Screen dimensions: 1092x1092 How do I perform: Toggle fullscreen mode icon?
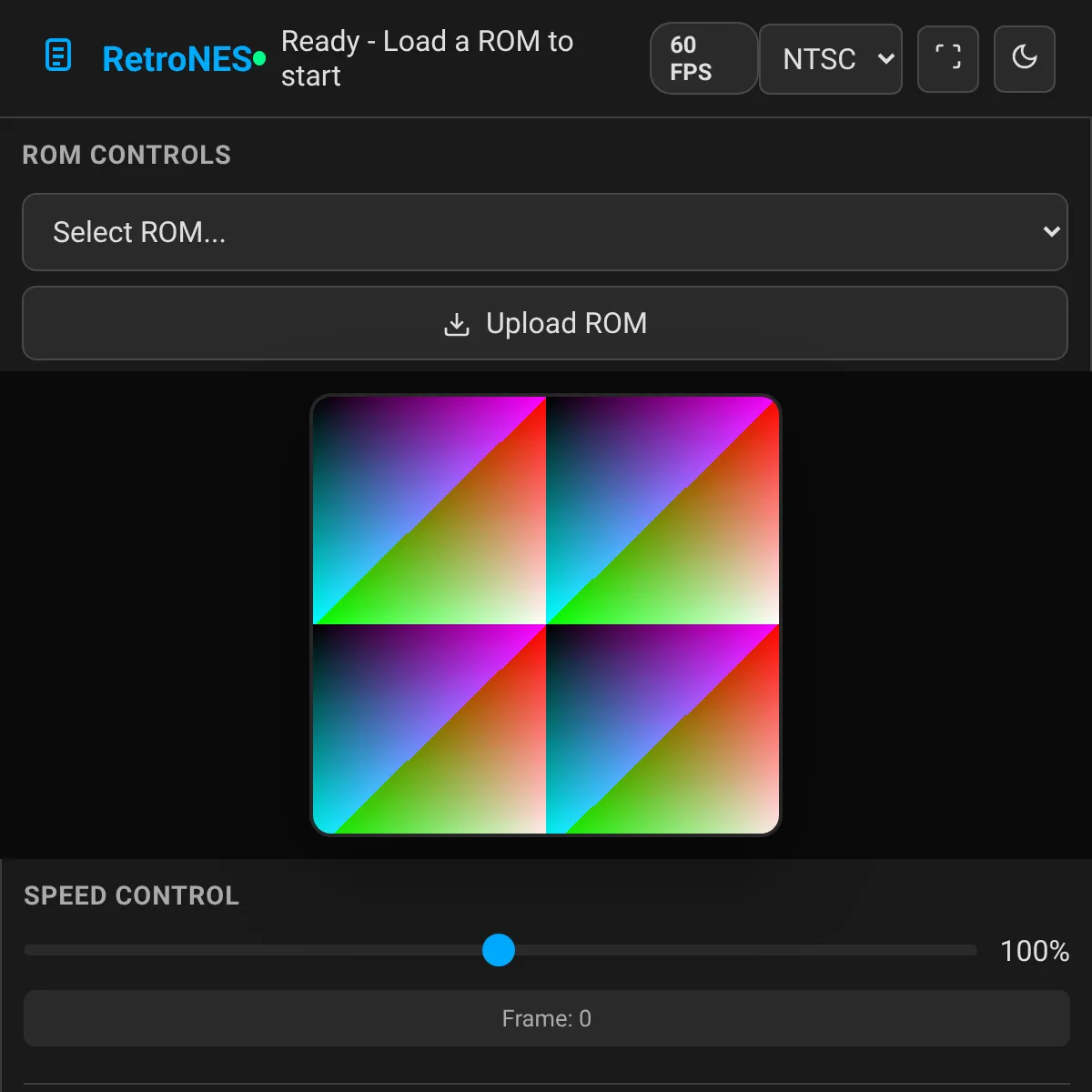point(948,59)
